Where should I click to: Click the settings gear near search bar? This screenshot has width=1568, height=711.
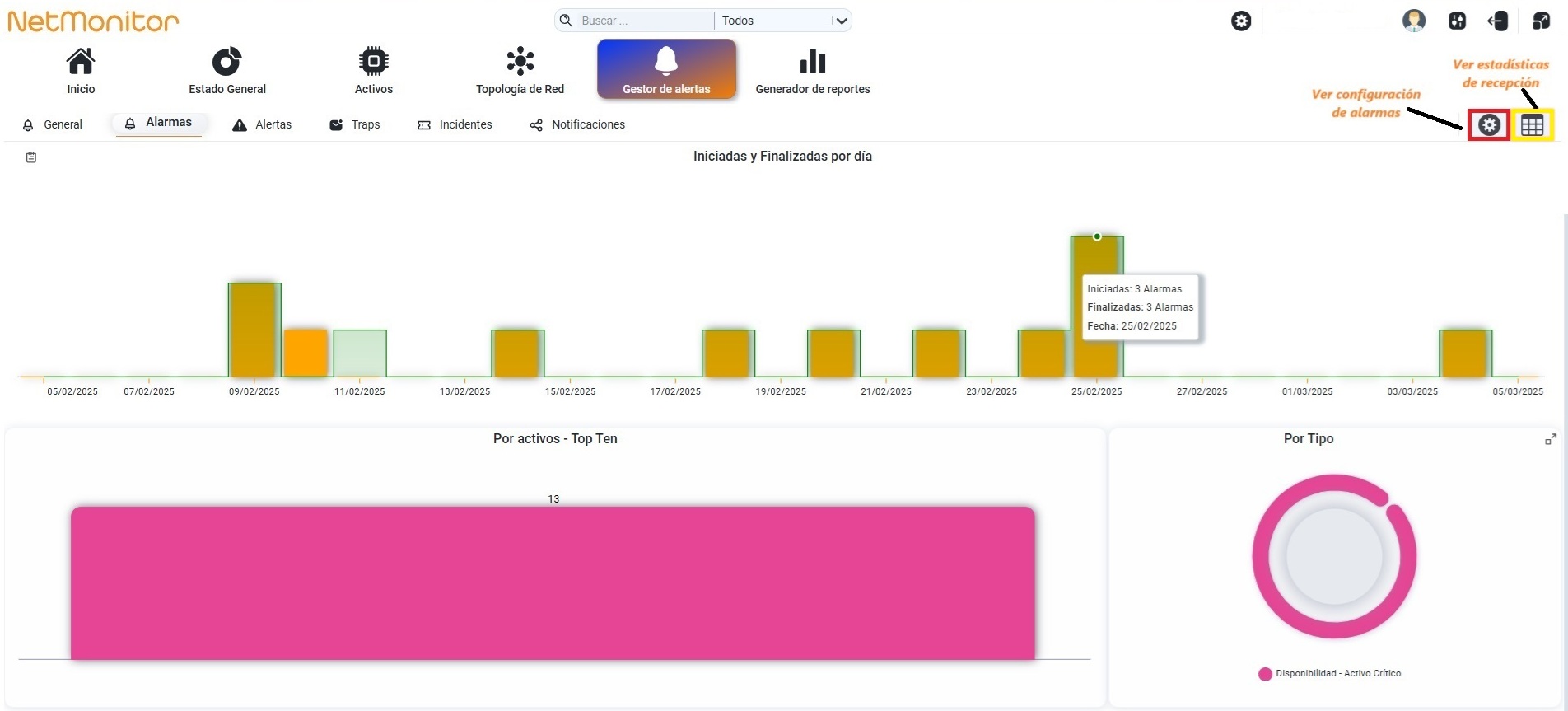click(1241, 21)
